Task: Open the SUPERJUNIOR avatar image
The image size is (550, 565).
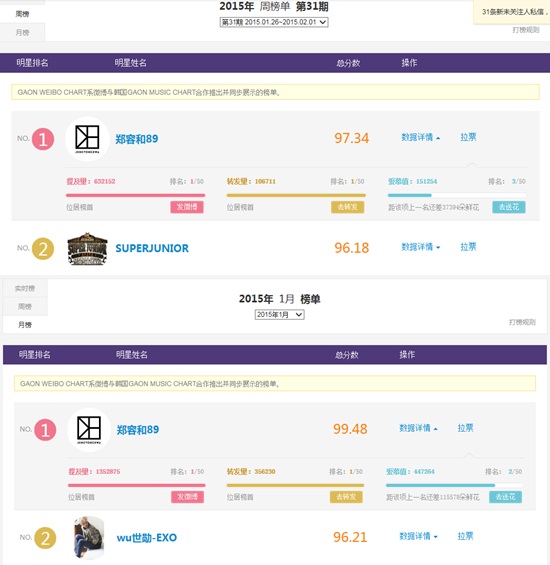Action: 88,249
